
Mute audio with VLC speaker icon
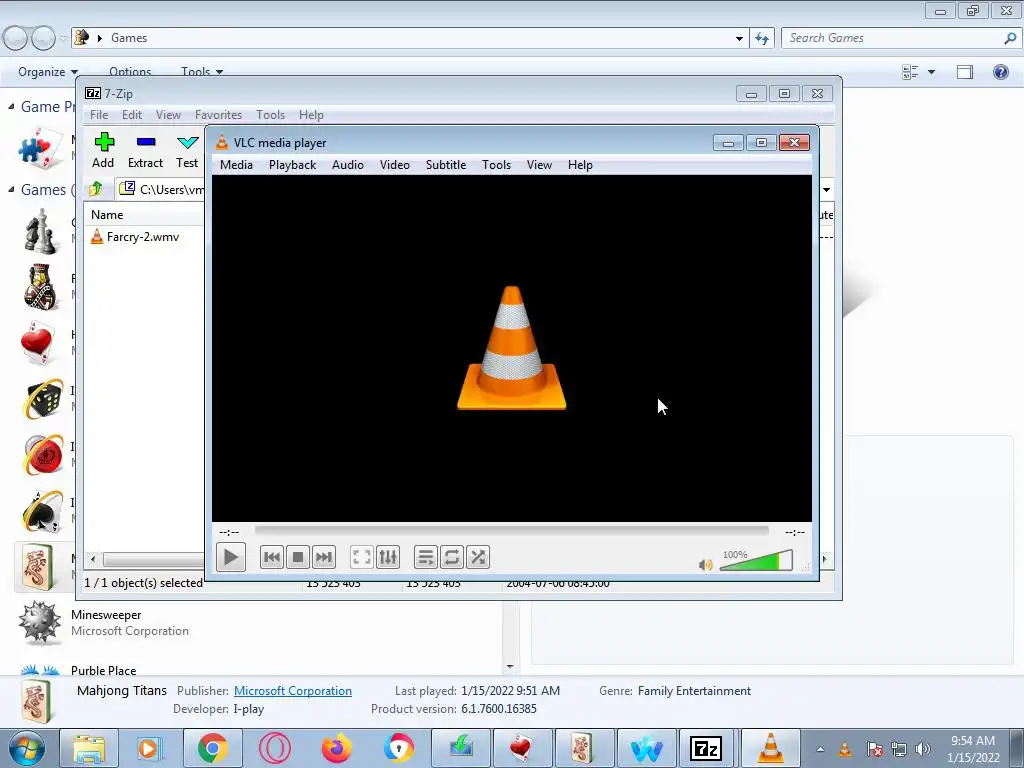(x=705, y=565)
